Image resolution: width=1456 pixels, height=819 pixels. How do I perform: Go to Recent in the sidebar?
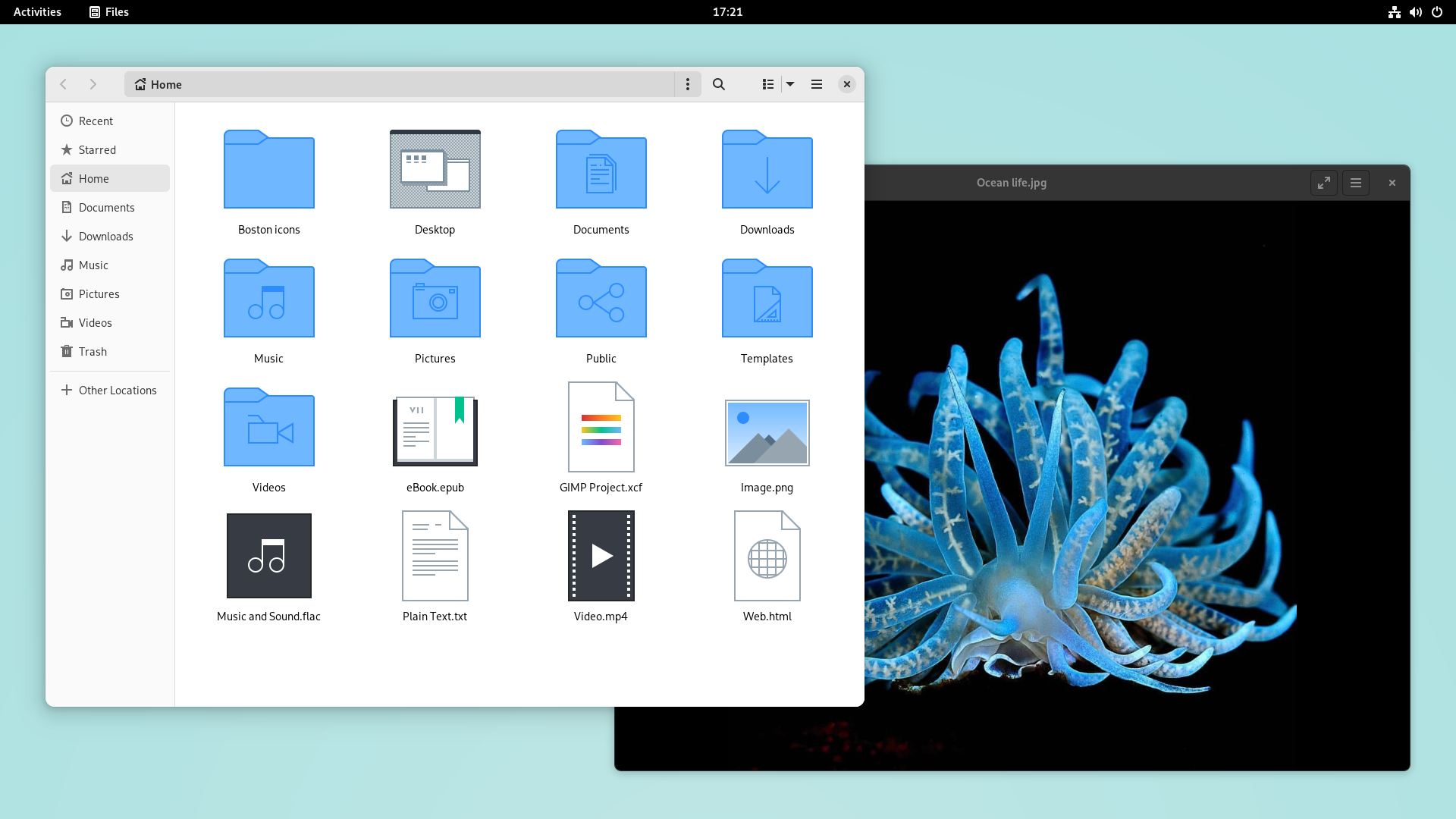click(96, 121)
